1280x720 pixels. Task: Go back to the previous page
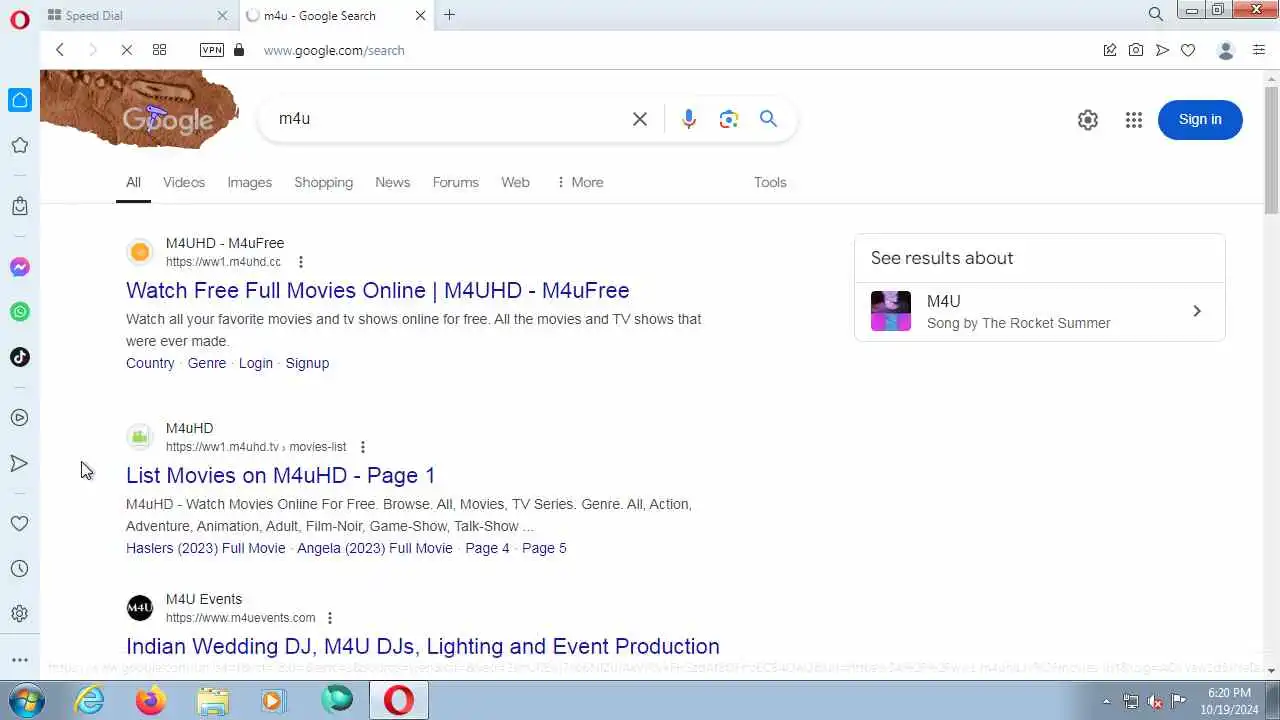pos(60,50)
